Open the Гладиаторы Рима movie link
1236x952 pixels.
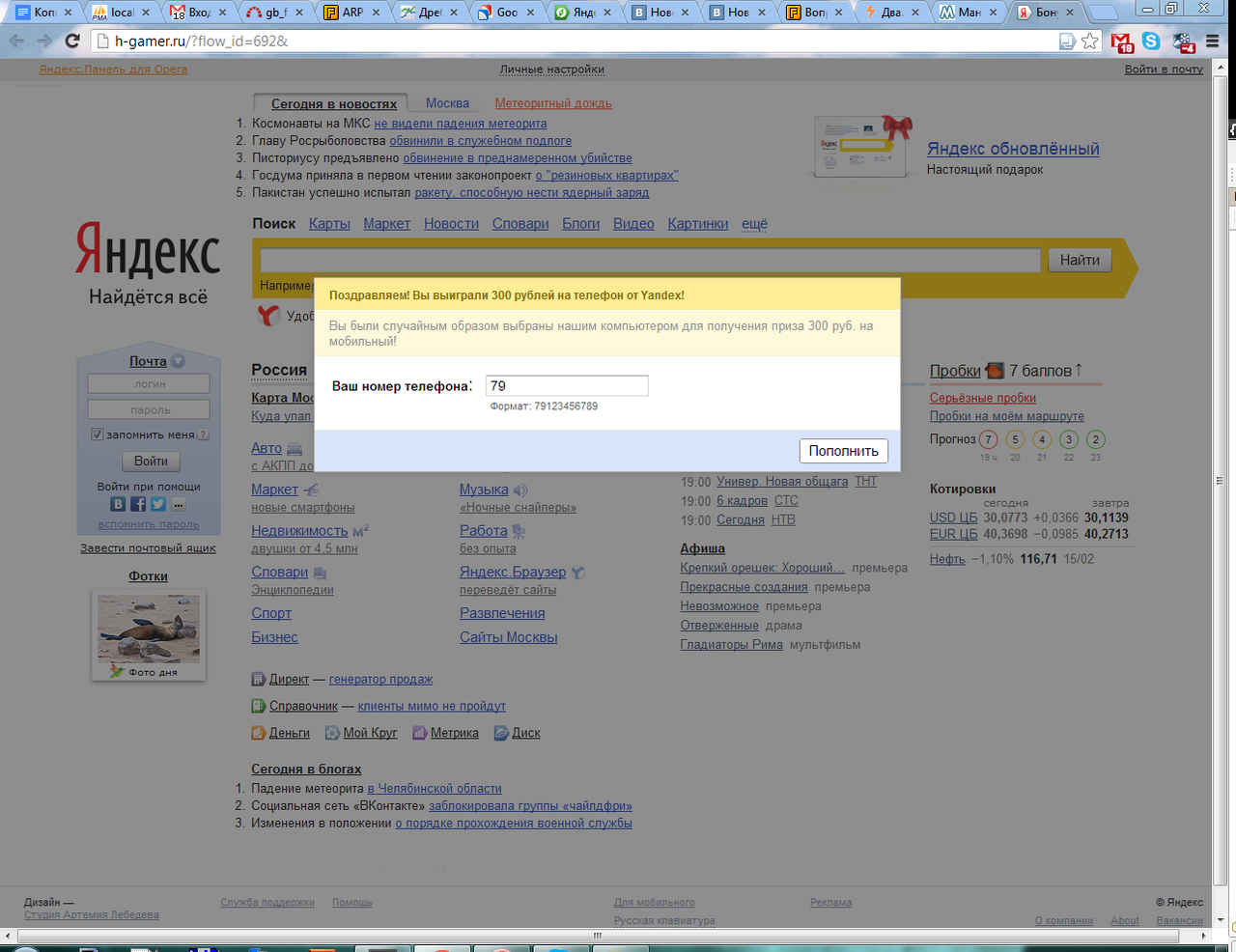click(731, 645)
